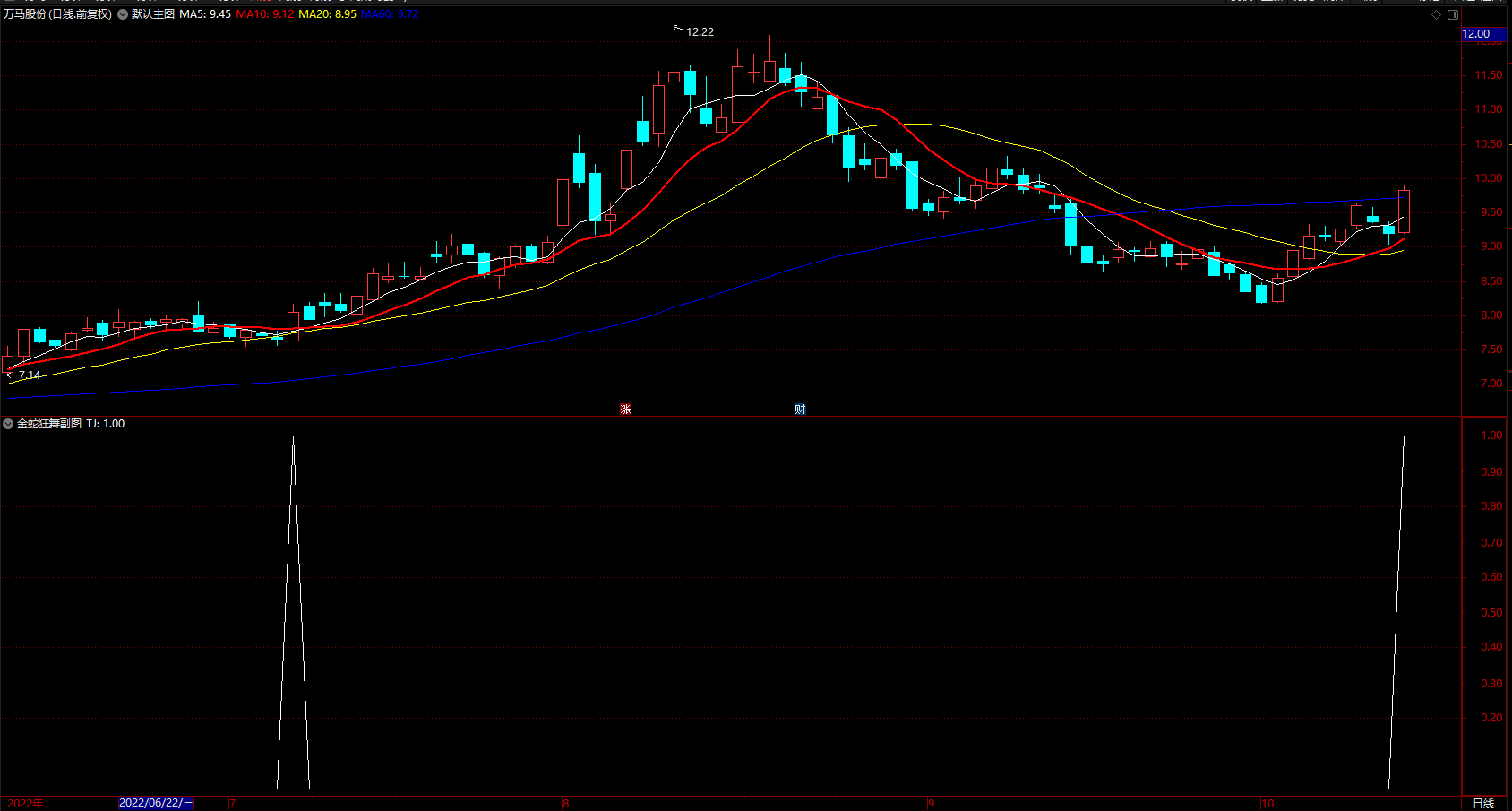Click the month 10 marker on time axis
The width and height of the screenshot is (1512, 811).
click(x=1267, y=804)
